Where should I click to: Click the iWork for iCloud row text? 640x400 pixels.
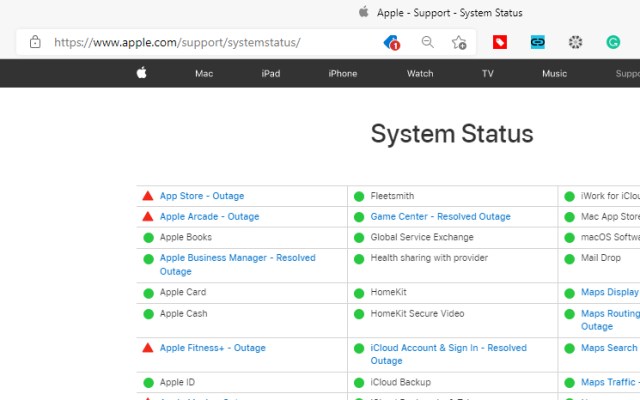[610, 196]
